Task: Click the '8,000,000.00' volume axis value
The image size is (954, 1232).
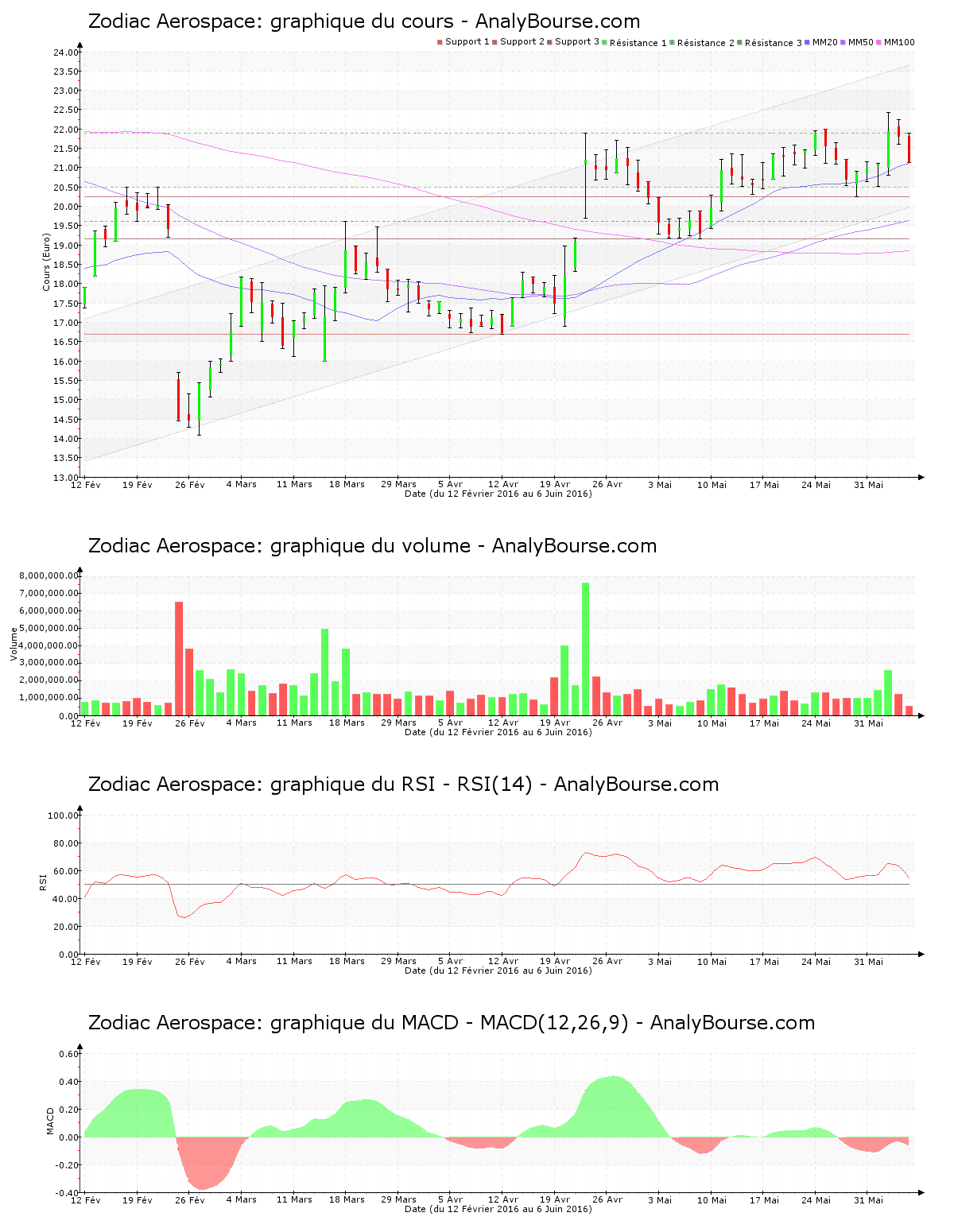Action: [x=49, y=576]
